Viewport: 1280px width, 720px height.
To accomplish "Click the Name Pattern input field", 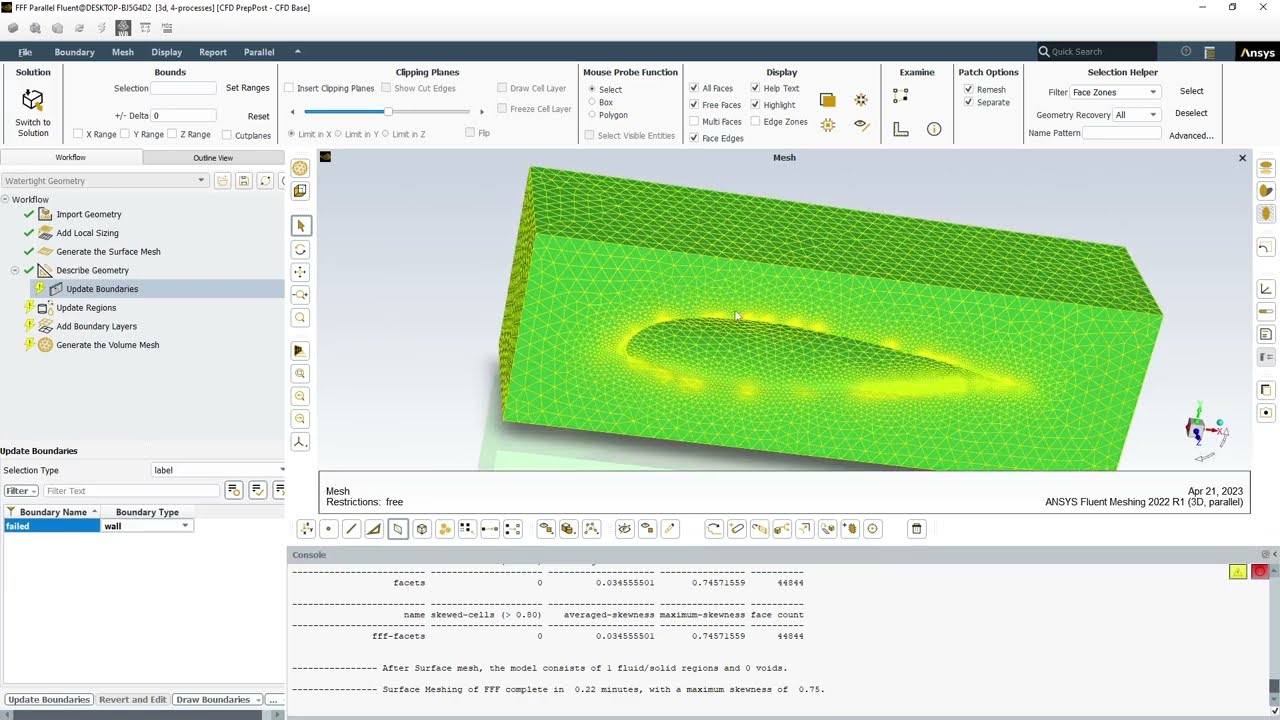I will point(1122,133).
